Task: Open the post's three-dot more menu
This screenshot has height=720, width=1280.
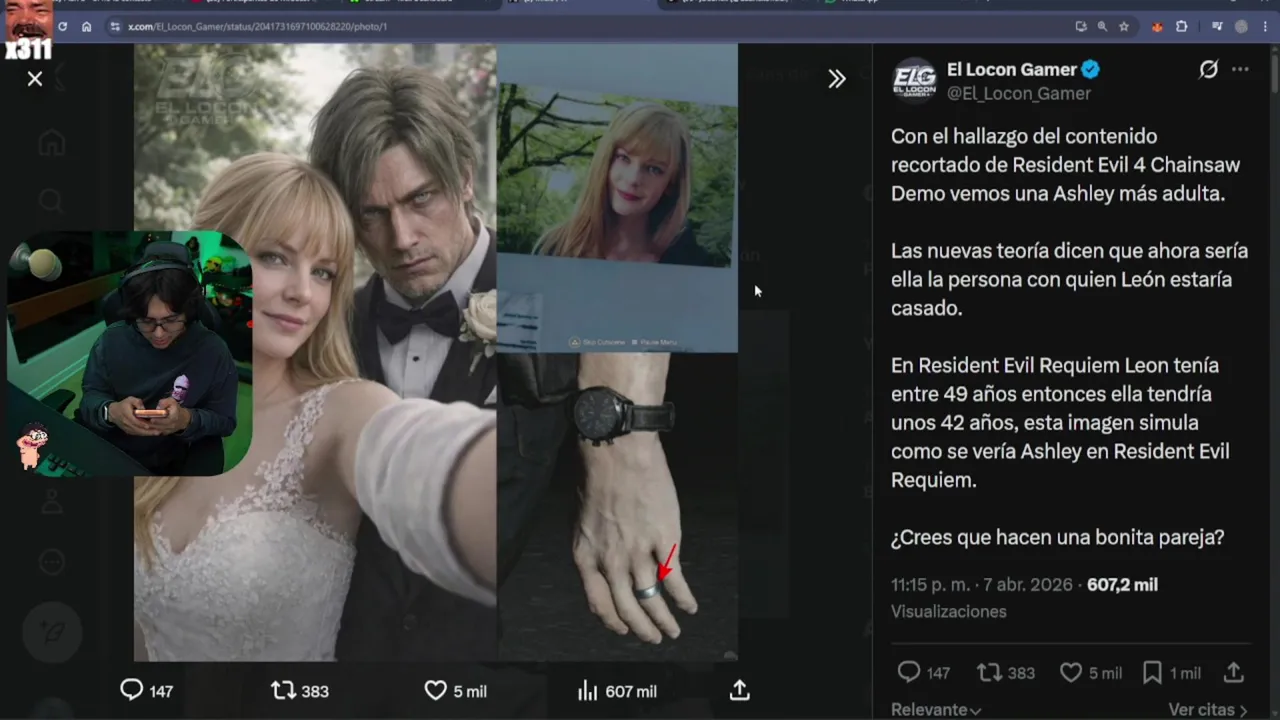Action: [1240, 69]
